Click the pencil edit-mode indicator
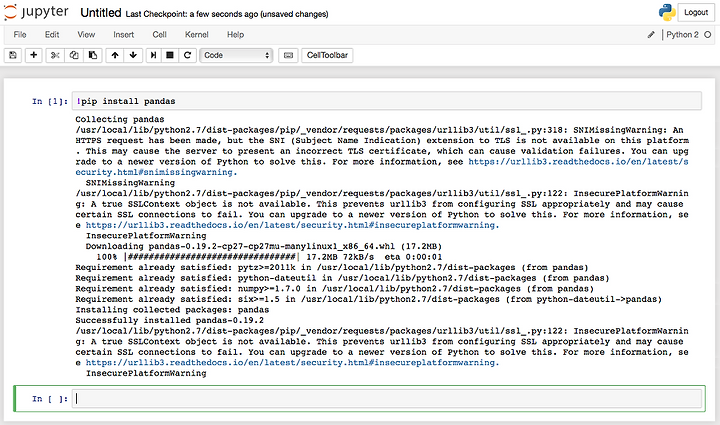The image size is (720, 425). pyautogui.click(x=651, y=35)
